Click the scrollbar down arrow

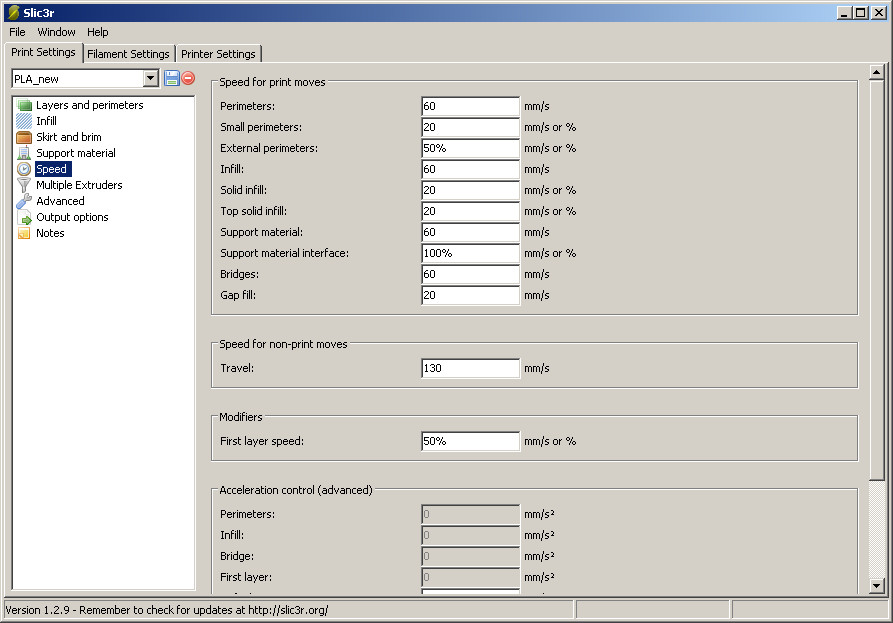[876, 586]
